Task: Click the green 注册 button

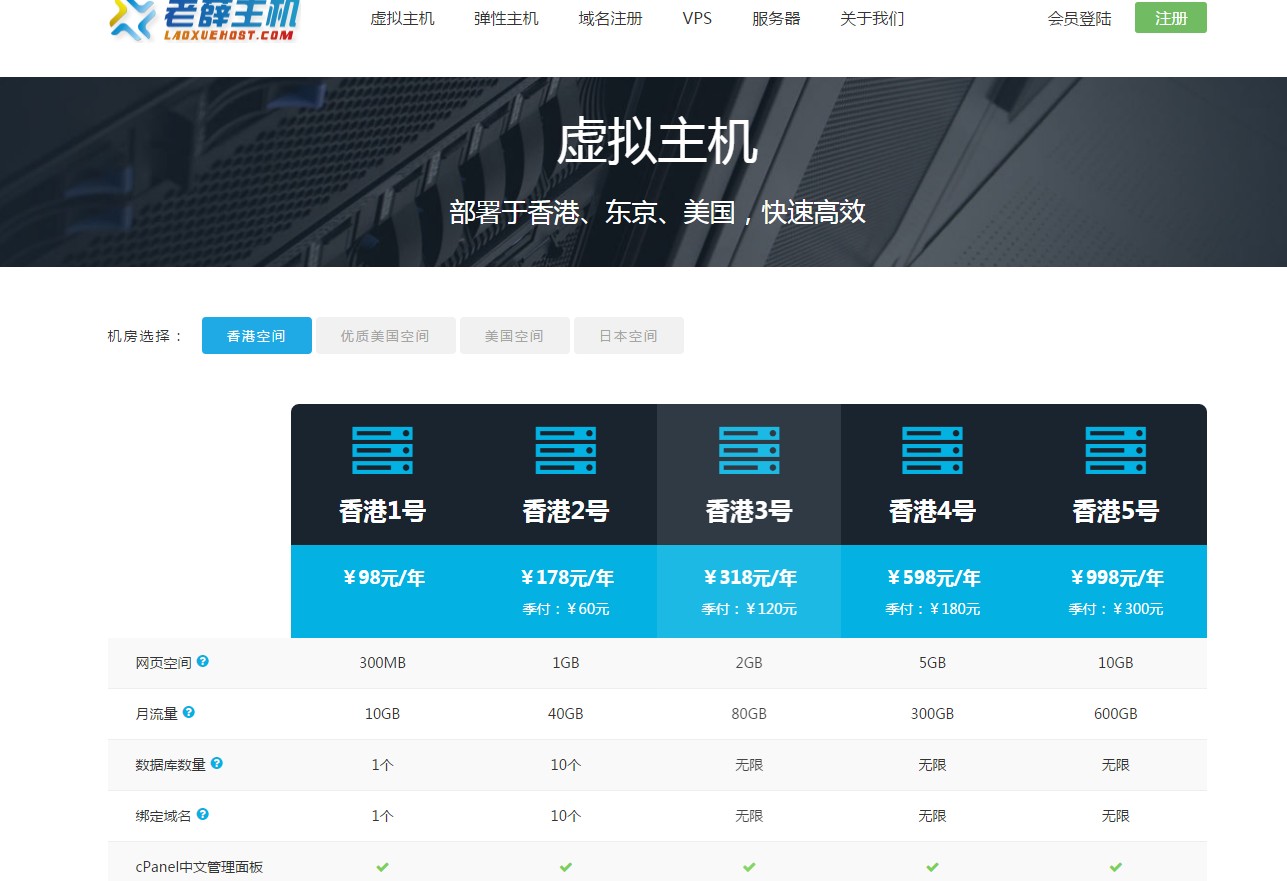Action: (x=1170, y=18)
